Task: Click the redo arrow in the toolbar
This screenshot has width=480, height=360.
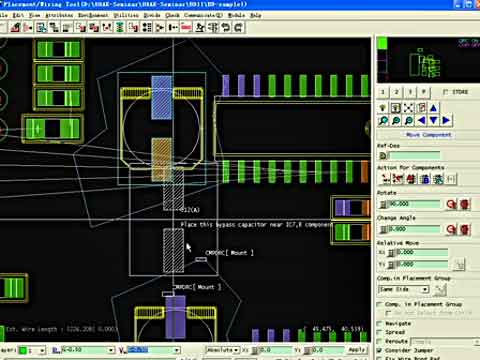Action: coord(239,27)
